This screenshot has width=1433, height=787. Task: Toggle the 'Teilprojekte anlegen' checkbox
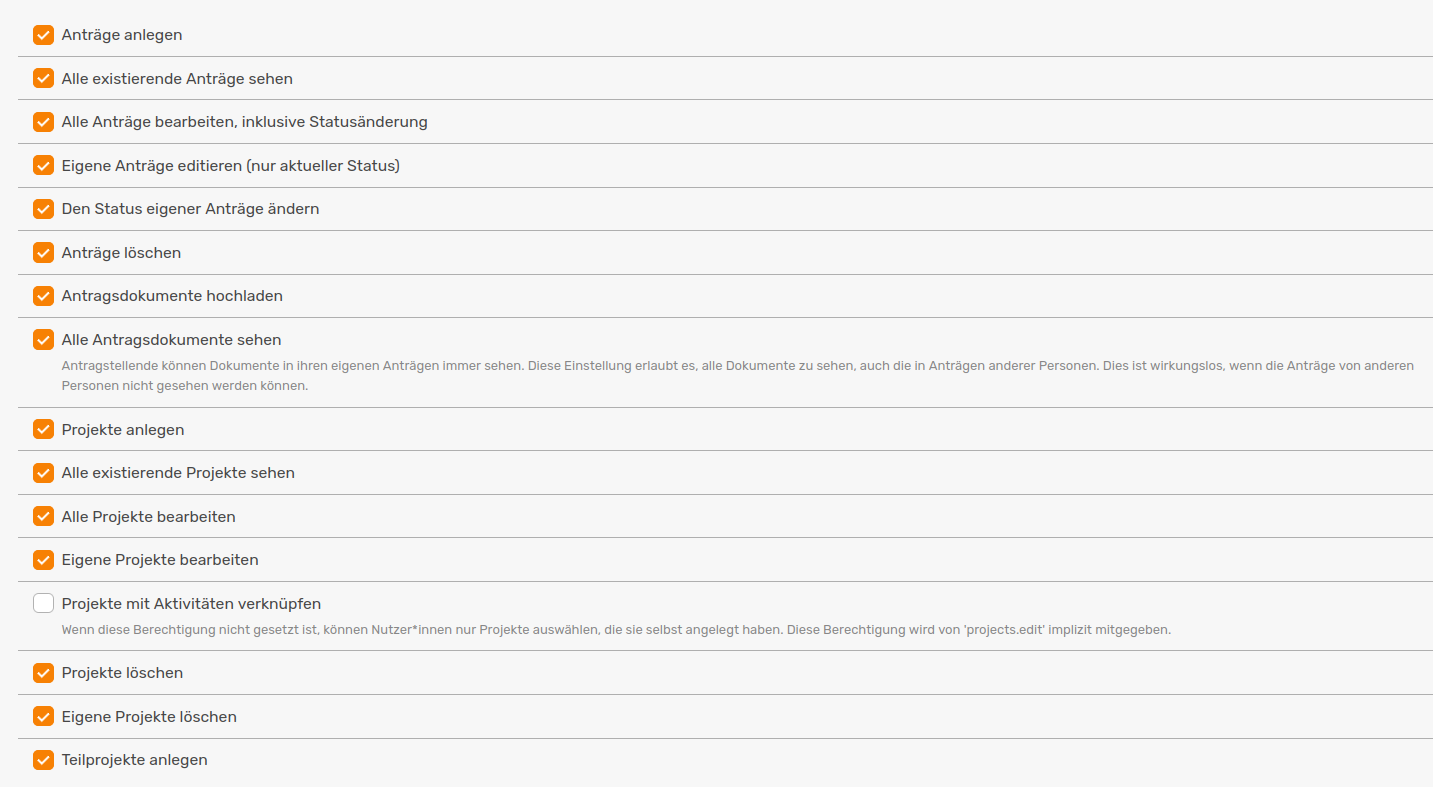[43, 760]
